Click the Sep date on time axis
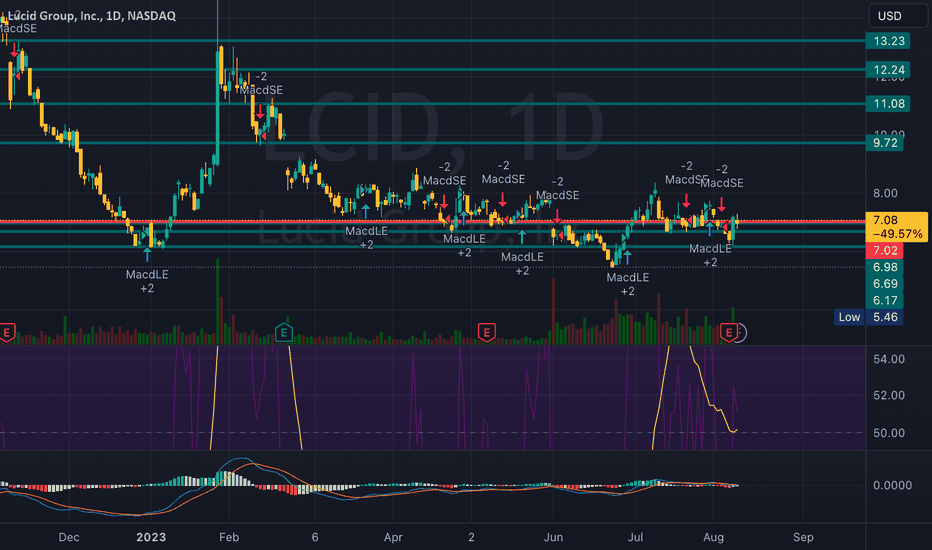Viewport: 932px width, 550px height. pyautogui.click(x=803, y=537)
